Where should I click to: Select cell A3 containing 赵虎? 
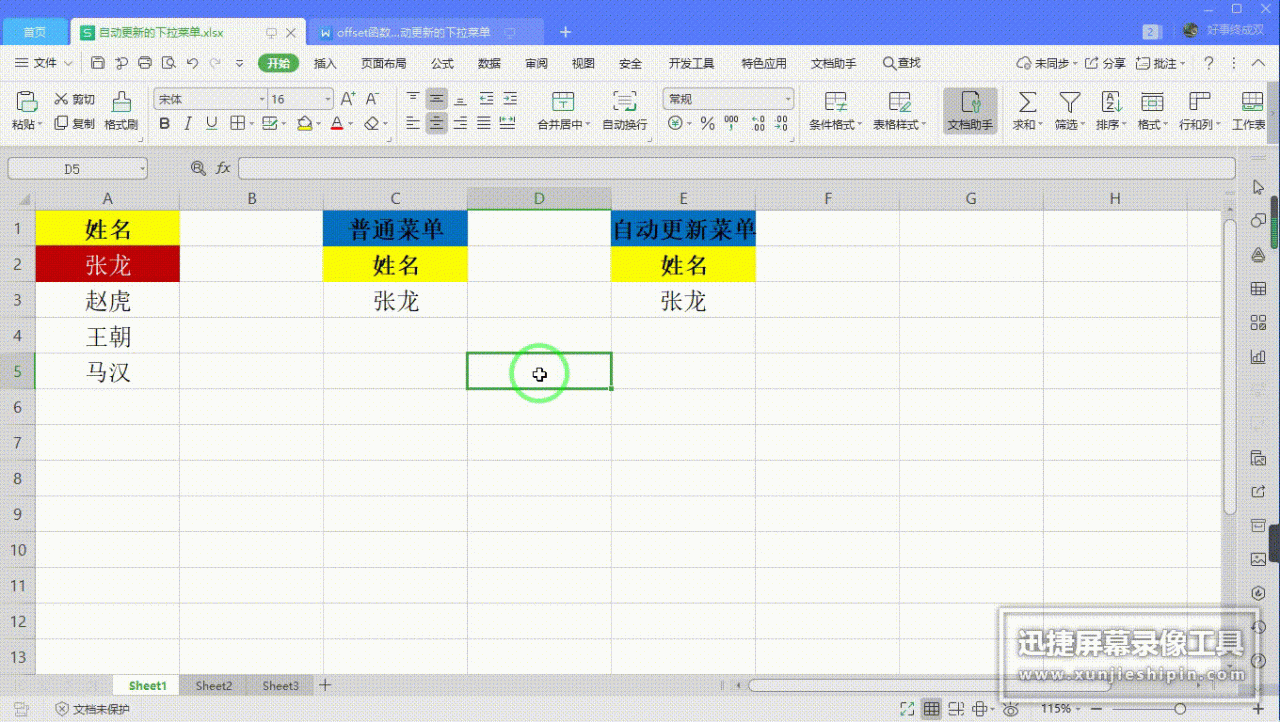(108, 300)
